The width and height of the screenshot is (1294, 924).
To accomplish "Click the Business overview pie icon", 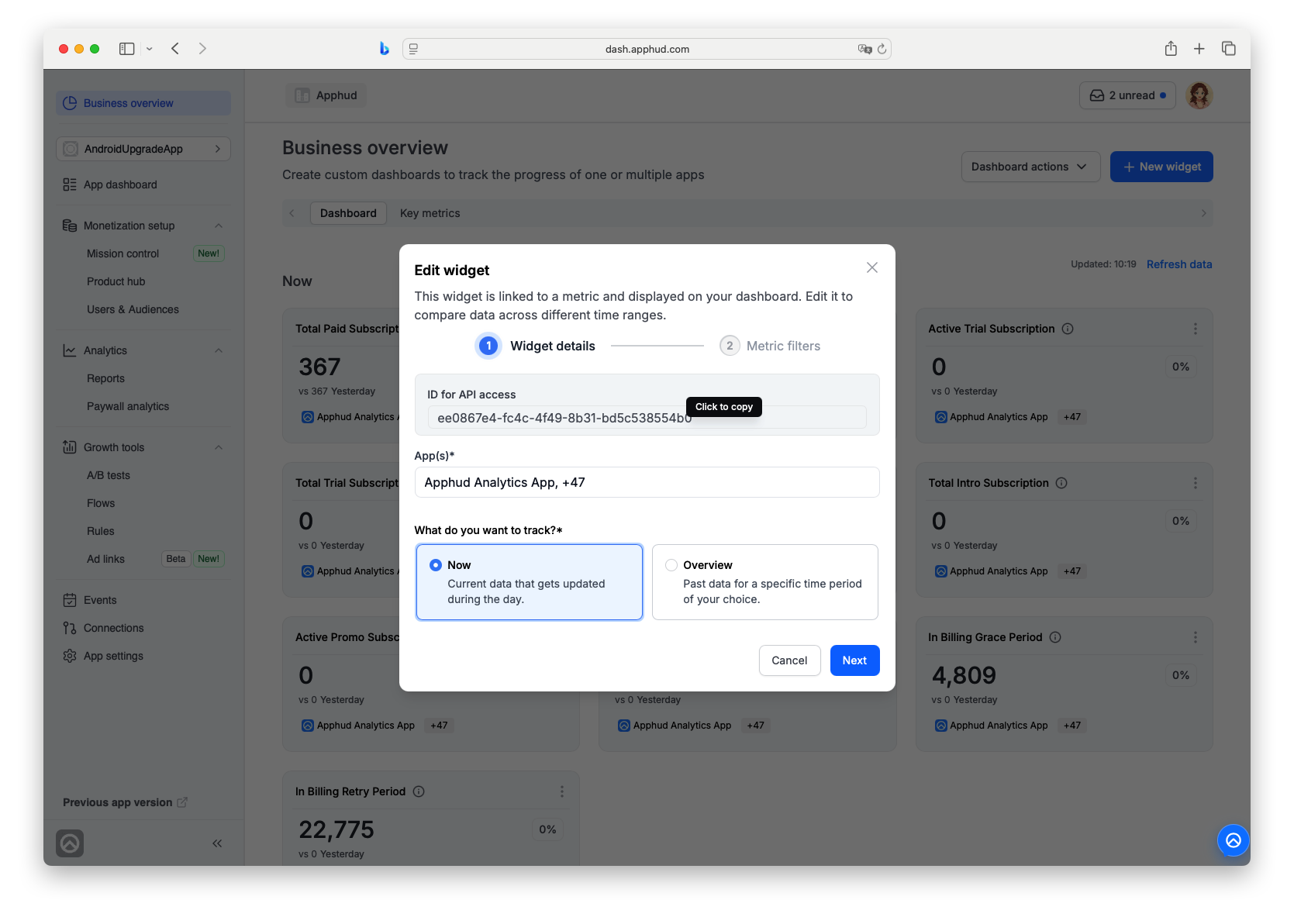I will coord(70,103).
